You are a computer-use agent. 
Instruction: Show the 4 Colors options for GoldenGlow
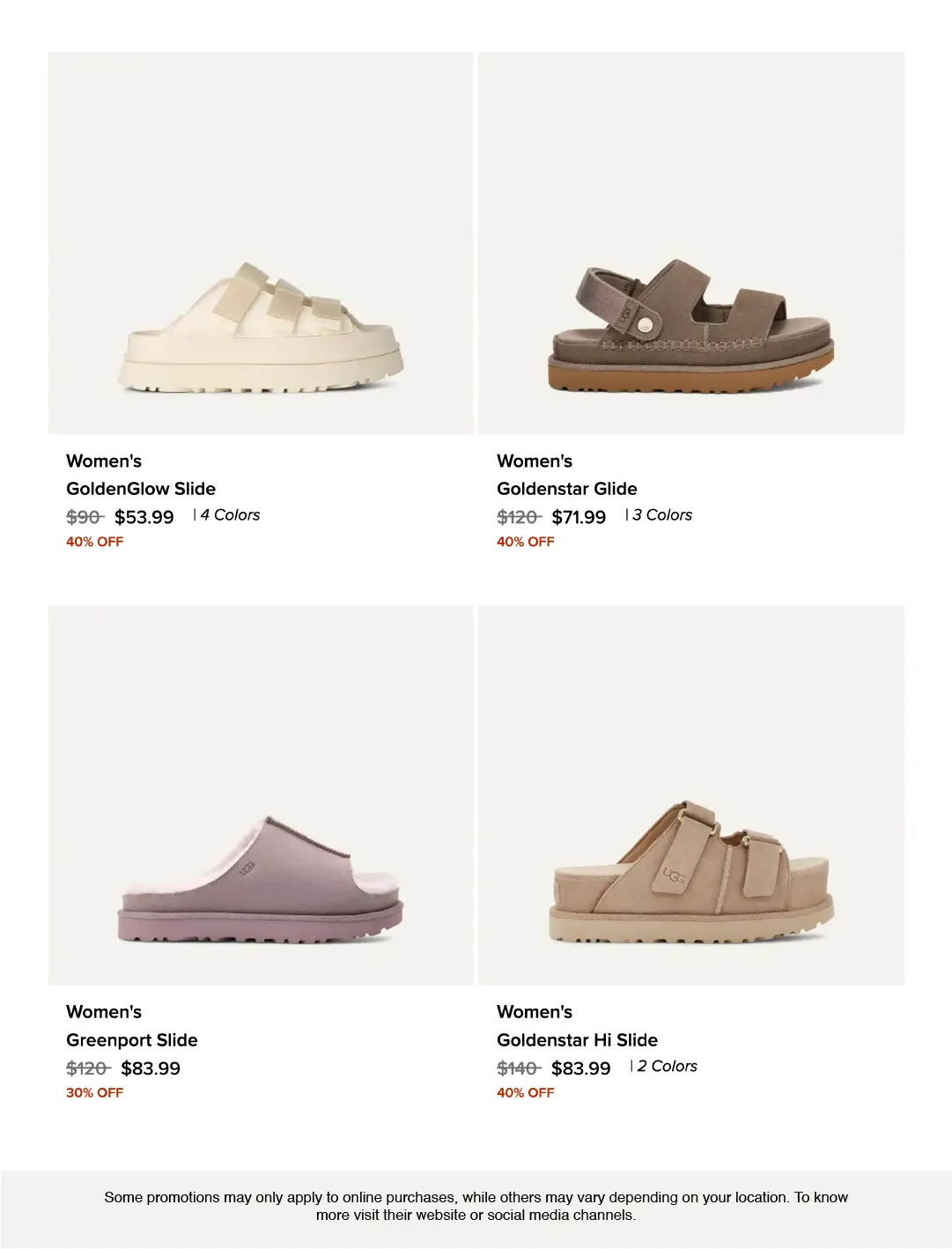tap(230, 515)
